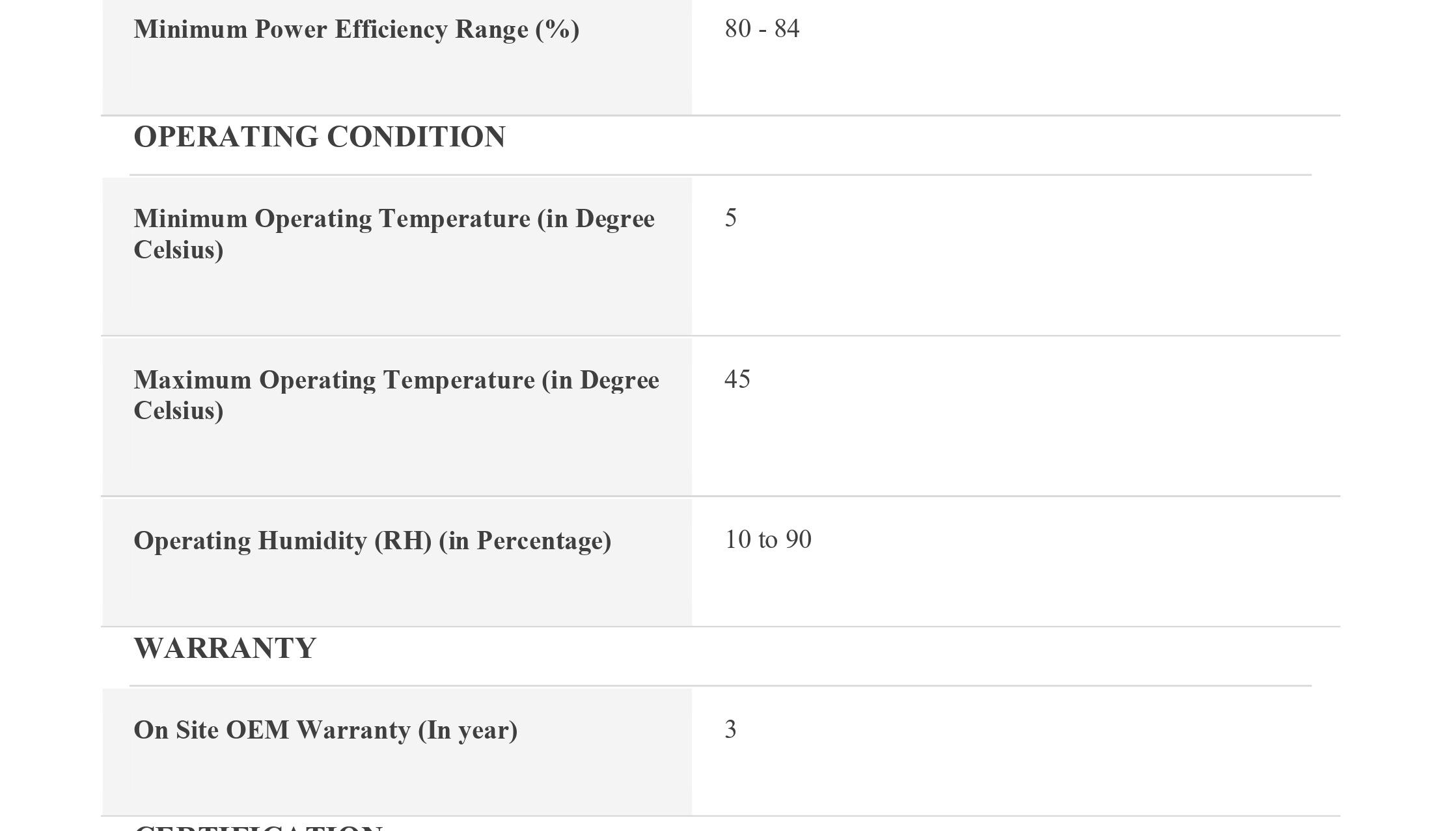Screen dimensions: 1456x831
Task: Click the Minimum Power Efficiency Range label
Action: [356, 30]
